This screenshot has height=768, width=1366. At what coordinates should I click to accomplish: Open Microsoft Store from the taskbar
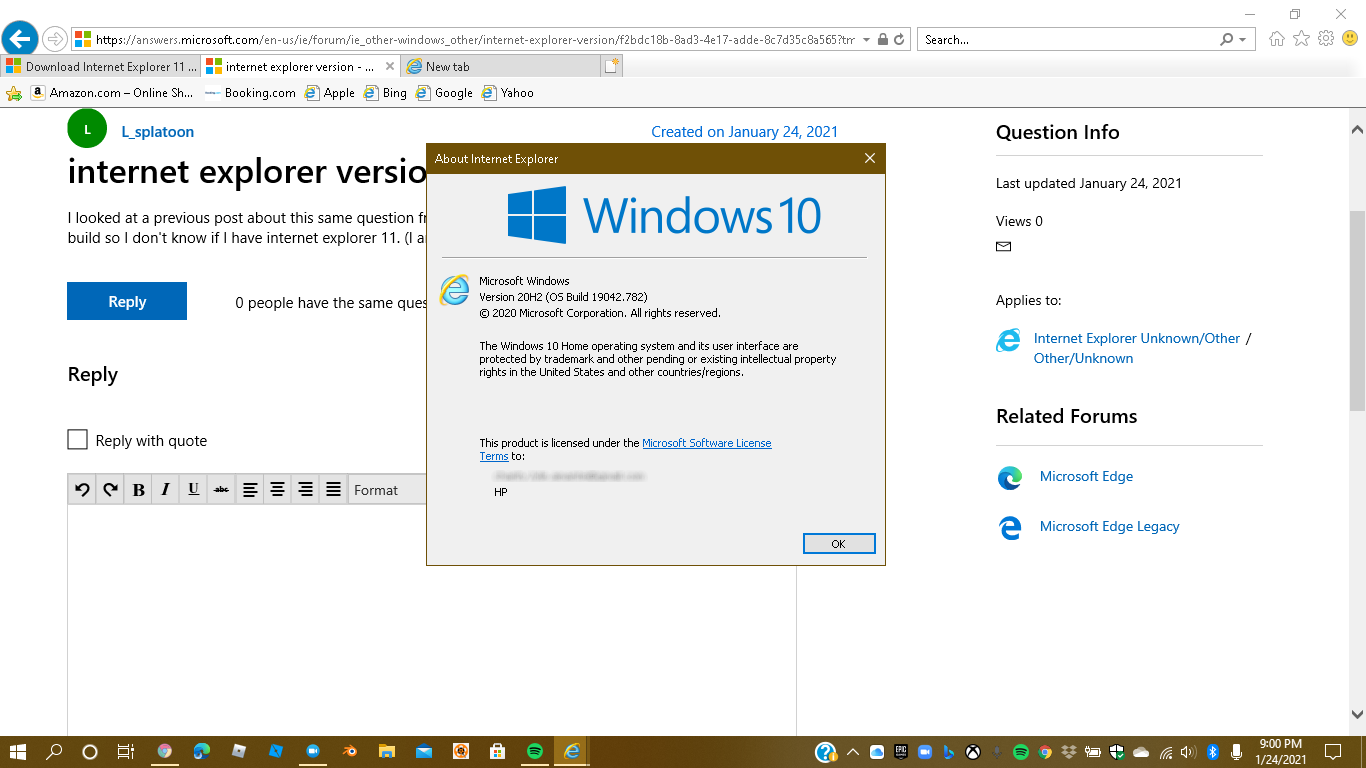tap(497, 751)
